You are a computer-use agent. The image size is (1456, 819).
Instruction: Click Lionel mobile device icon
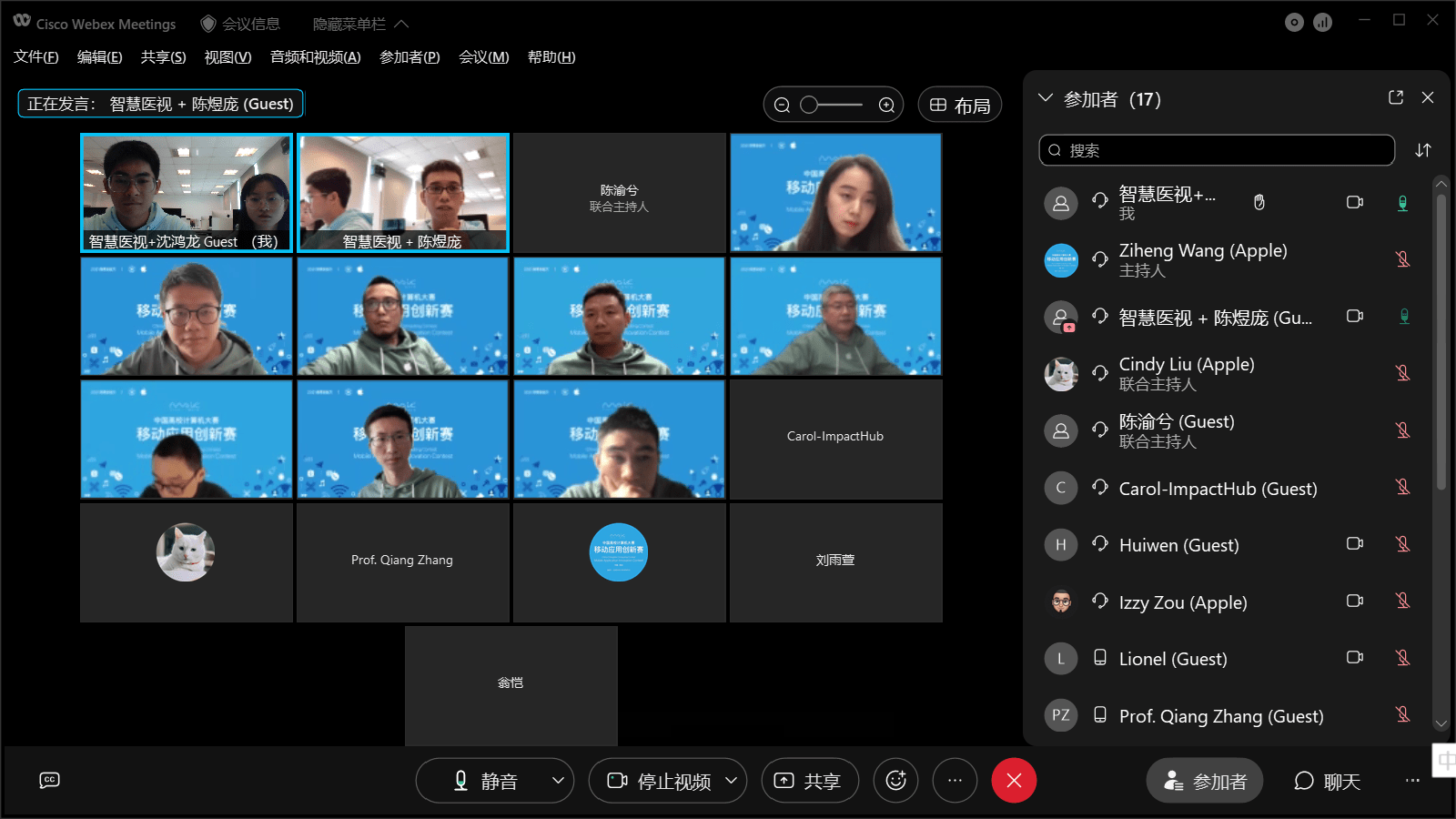pos(1100,657)
